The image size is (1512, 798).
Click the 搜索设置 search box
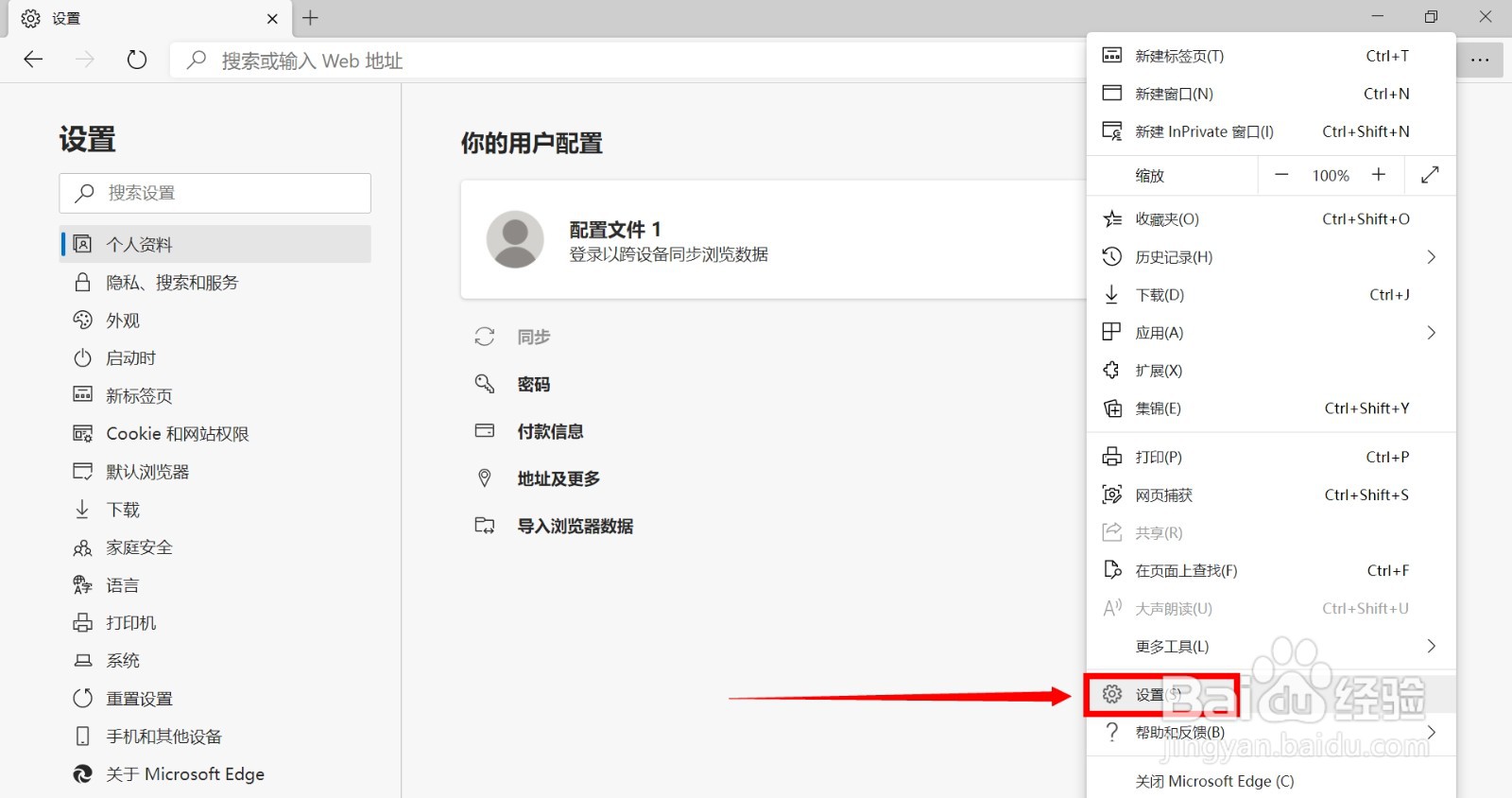[215, 193]
